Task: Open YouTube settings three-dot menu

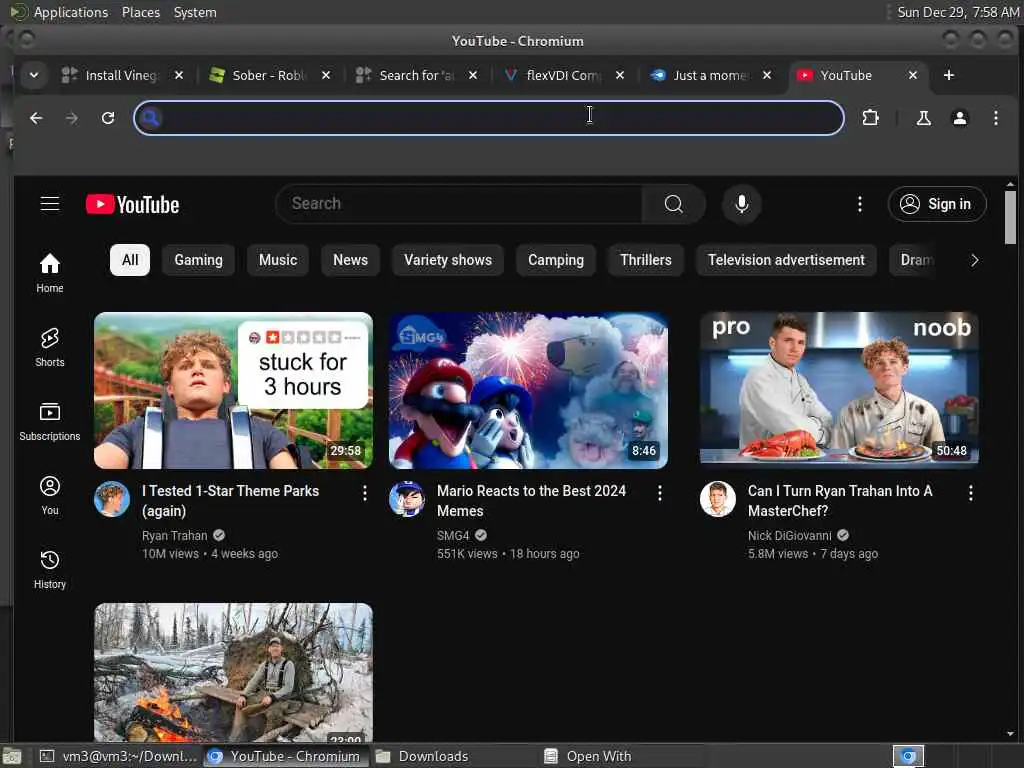Action: [x=859, y=204]
